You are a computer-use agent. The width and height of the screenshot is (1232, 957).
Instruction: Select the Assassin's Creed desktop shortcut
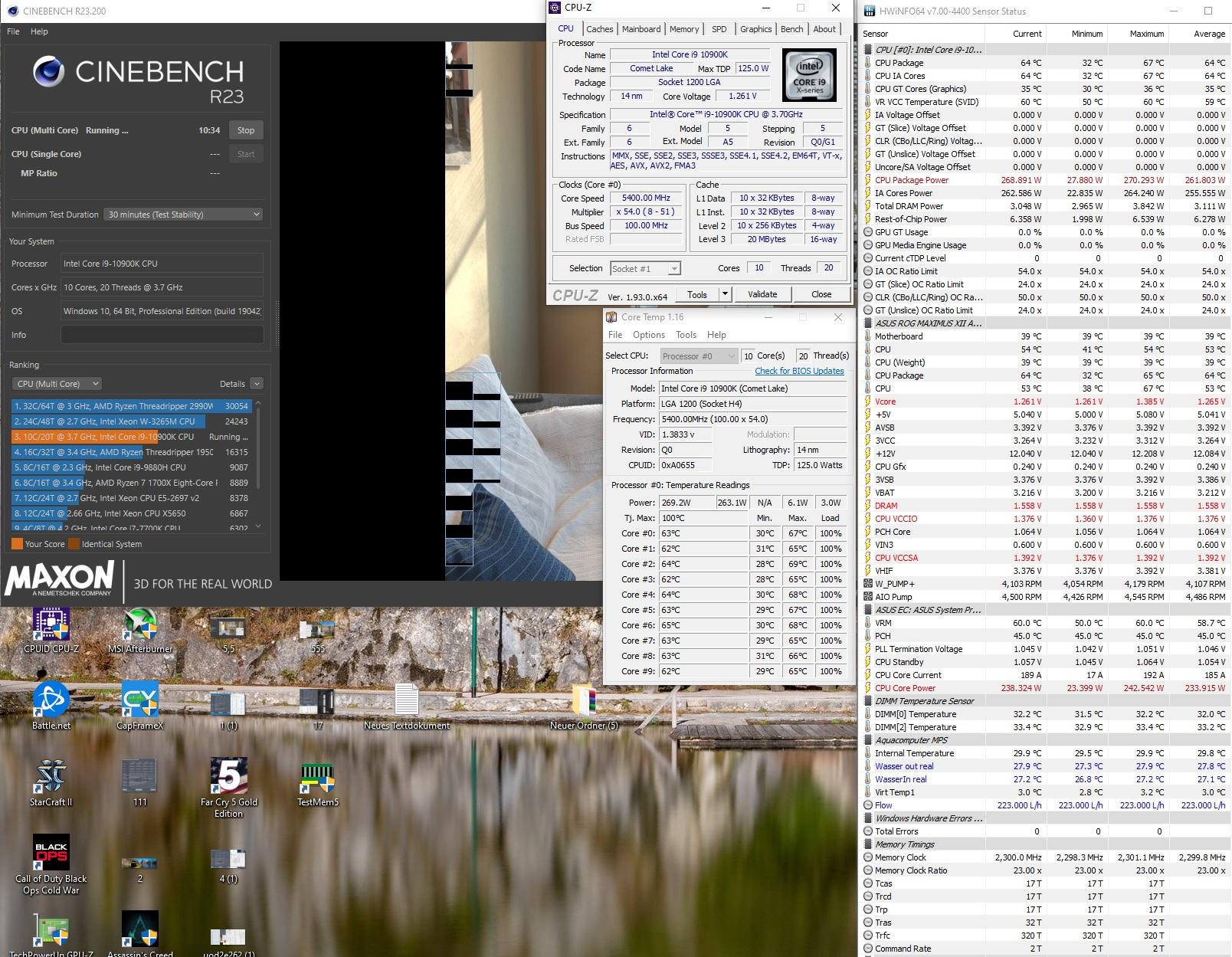140,935
